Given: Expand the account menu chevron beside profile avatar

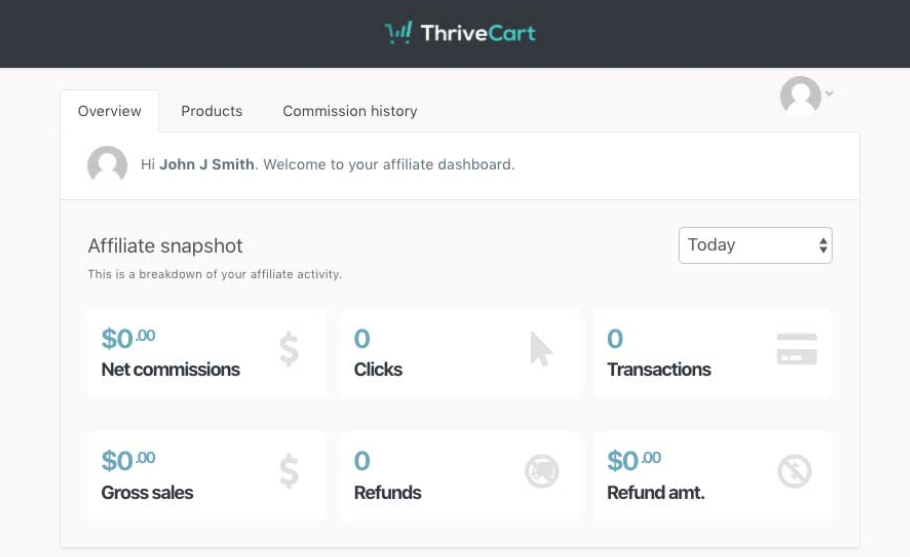Looking at the screenshot, I should click(x=829, y=94).
